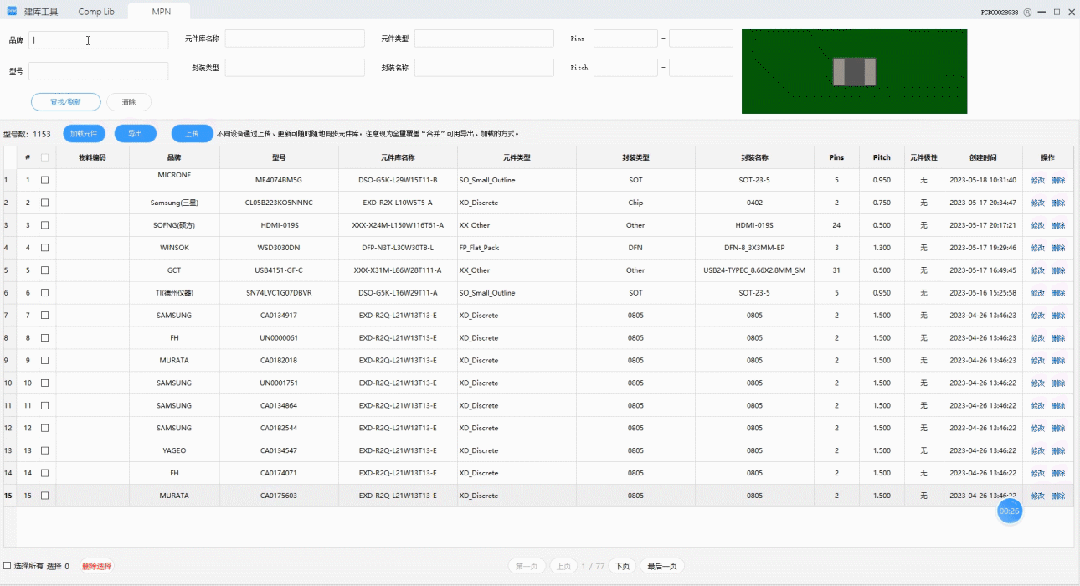This screenshot has height=586, width=1080.
Task: Tick the checkbox for the Samsung(三星) row
Action: [45, 202]
